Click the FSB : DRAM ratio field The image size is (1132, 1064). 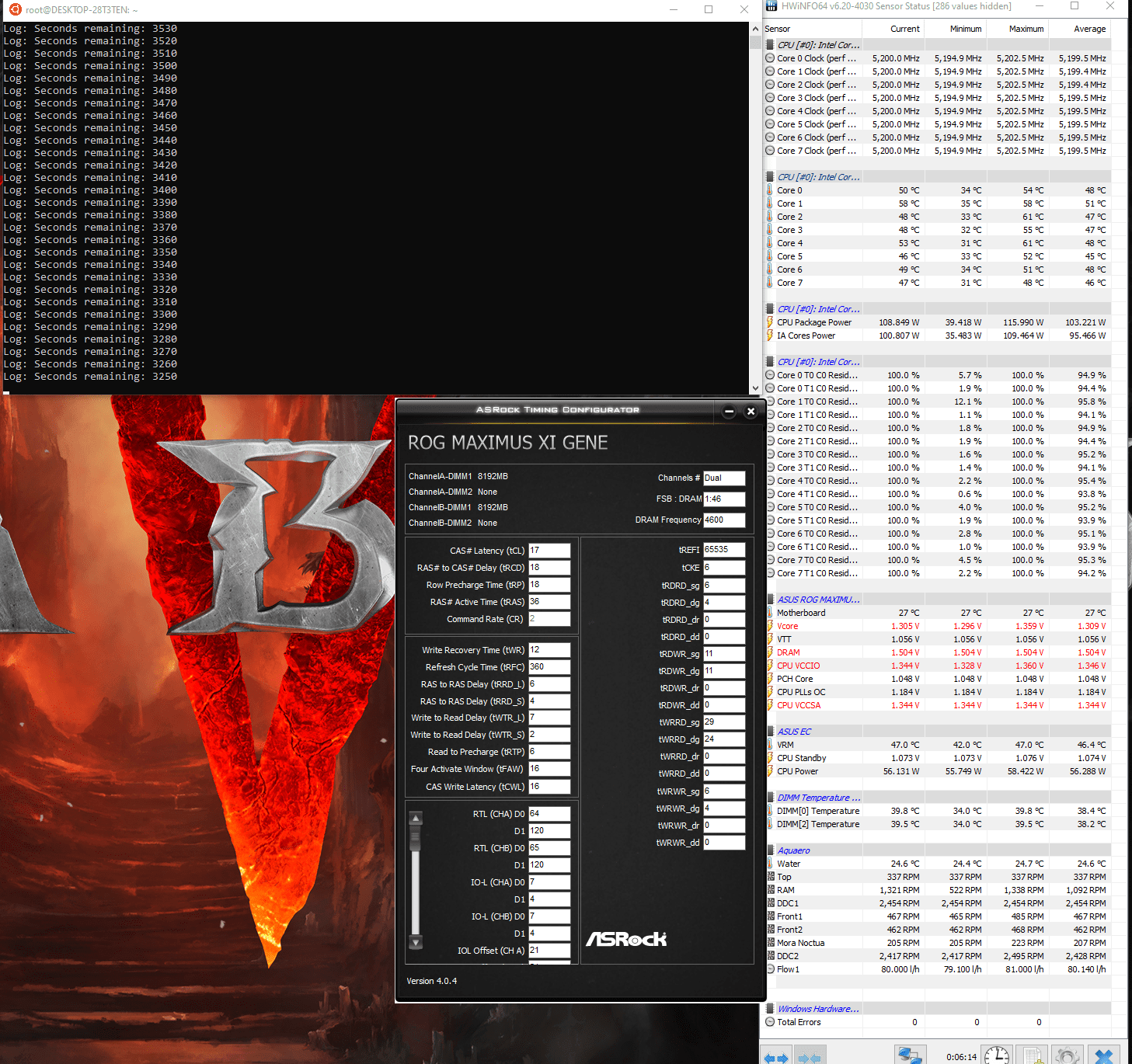click(x=724, y=499)
